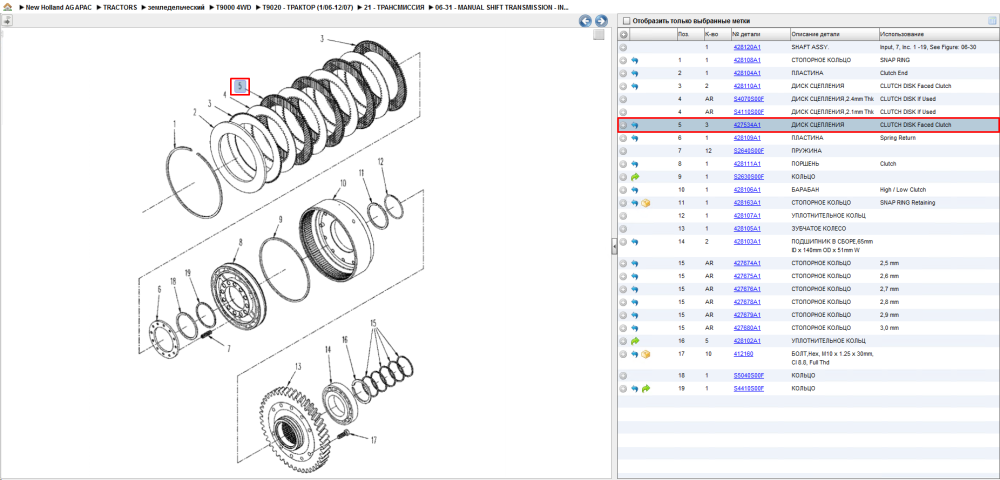The height and width of the screenshot is (480, 1000).
Task: Select callout 17 near the bolt in the diagram
Action: point(372,439)
